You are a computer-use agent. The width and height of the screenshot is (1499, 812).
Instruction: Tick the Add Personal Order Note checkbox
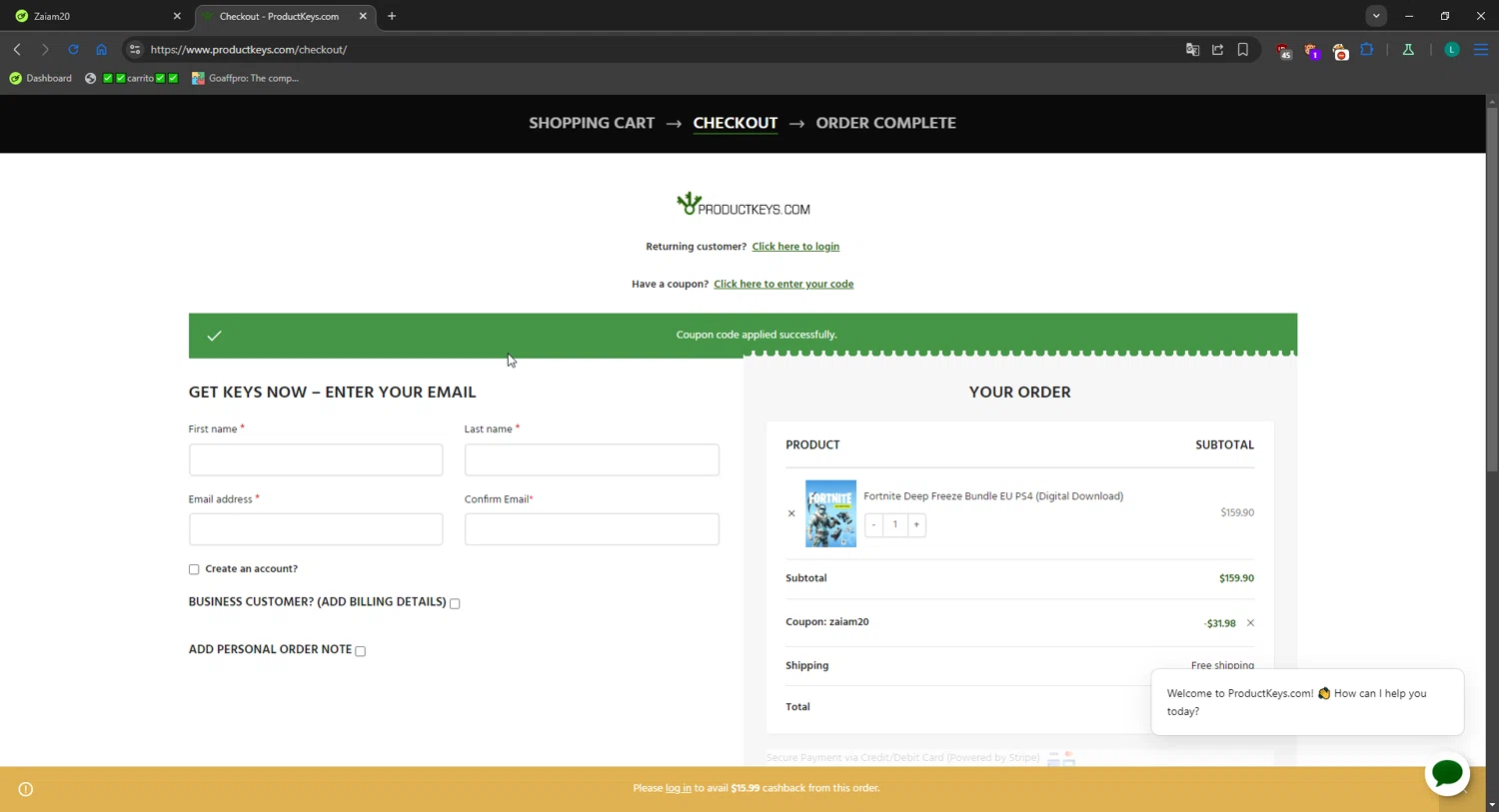[x=361, y=651]
